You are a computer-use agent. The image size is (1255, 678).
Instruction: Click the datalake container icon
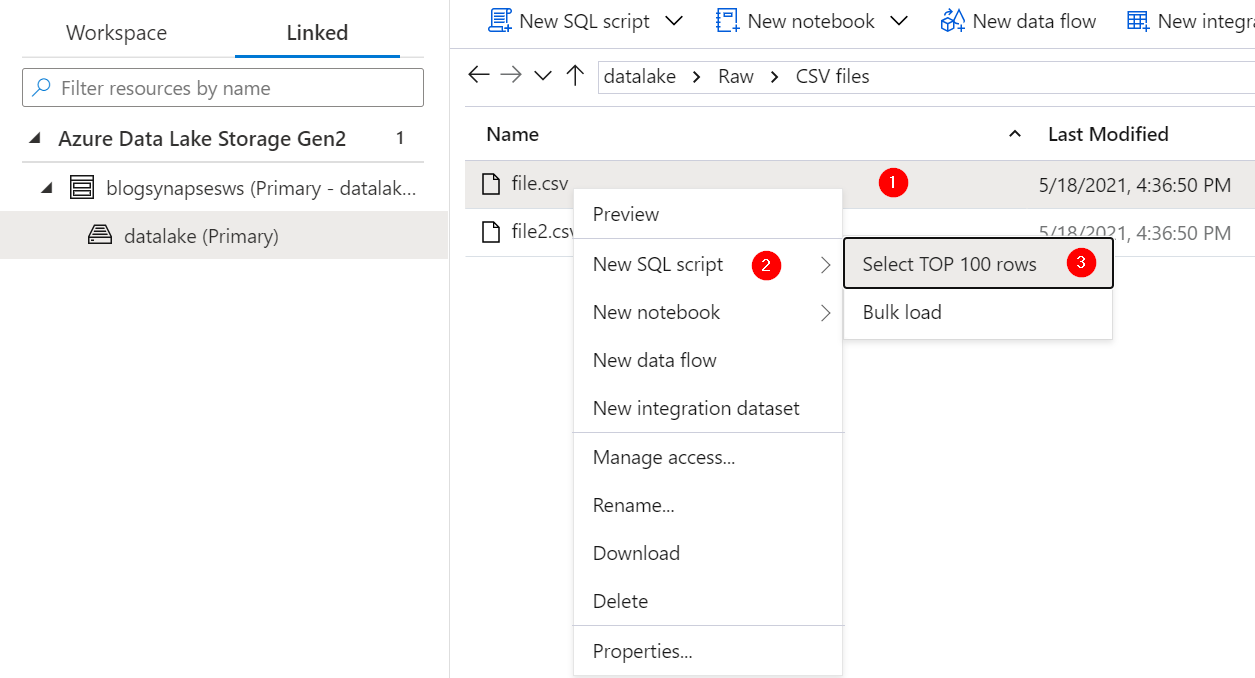pos(99,236)
